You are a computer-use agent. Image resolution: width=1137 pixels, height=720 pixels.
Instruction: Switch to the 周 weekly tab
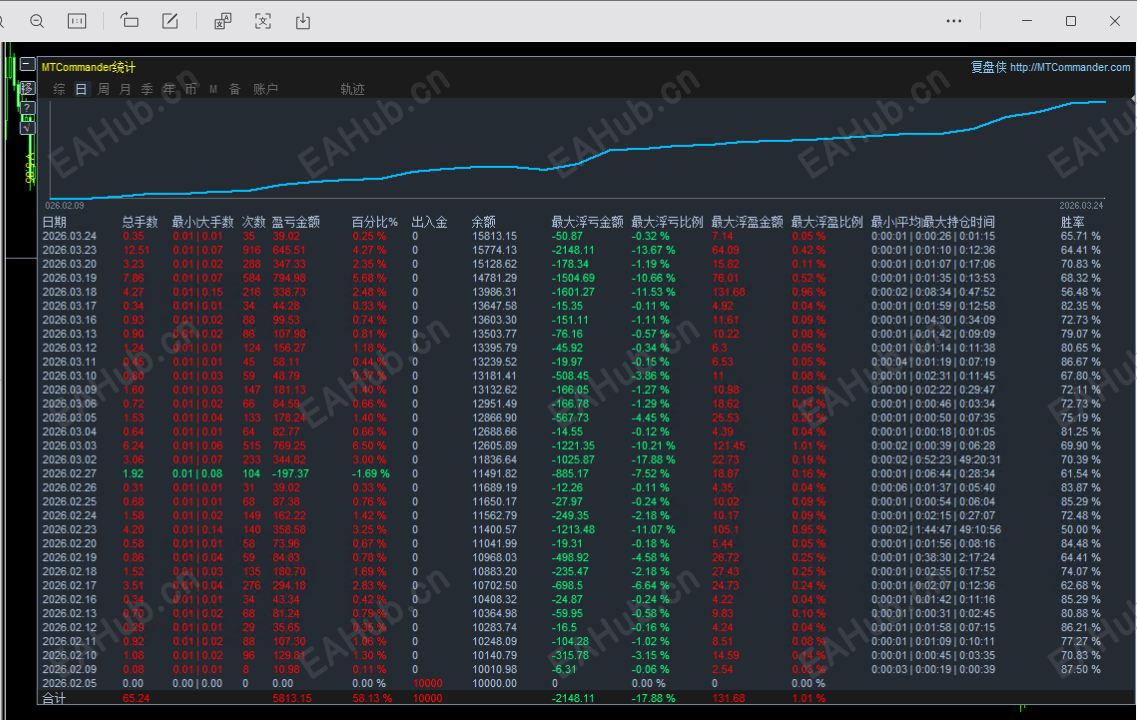pos(104,89)
